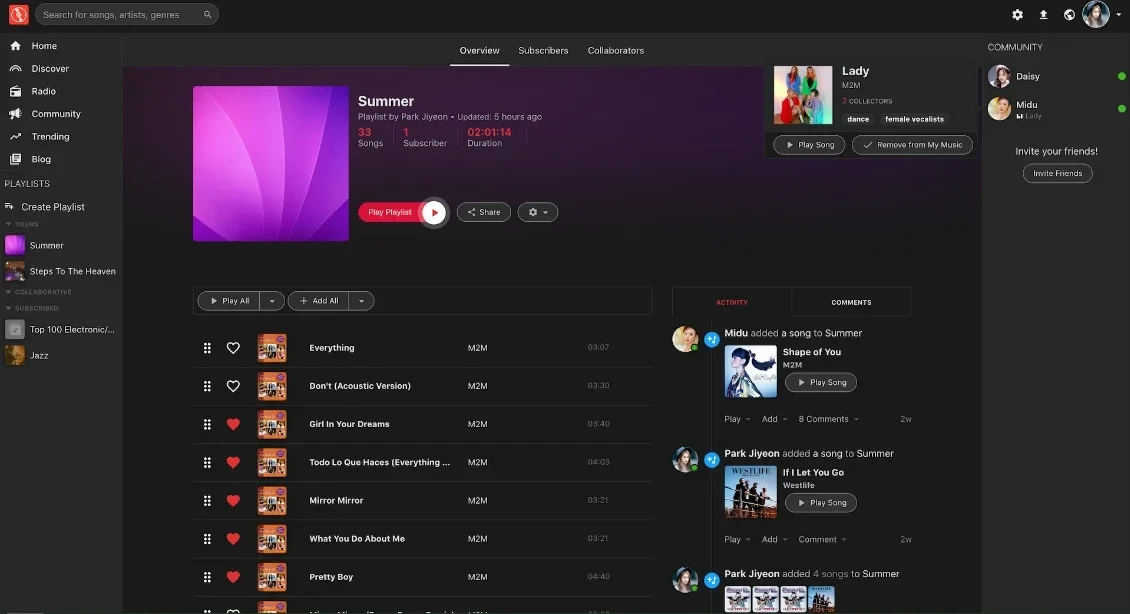Click the dance tag on Lady card
Image resolution: width=1130 pixels, height=614 pixels.
pos(858,119)
